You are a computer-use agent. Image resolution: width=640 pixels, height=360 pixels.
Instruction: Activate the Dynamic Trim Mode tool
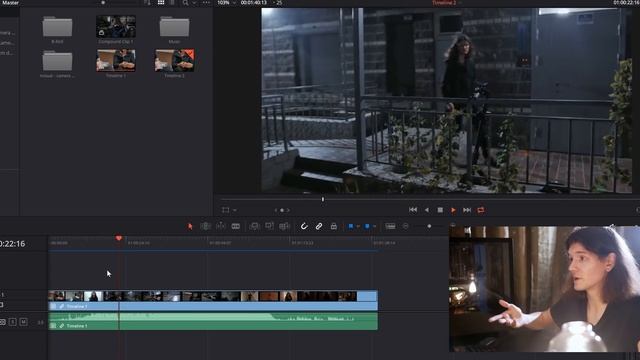coord(220,226)
